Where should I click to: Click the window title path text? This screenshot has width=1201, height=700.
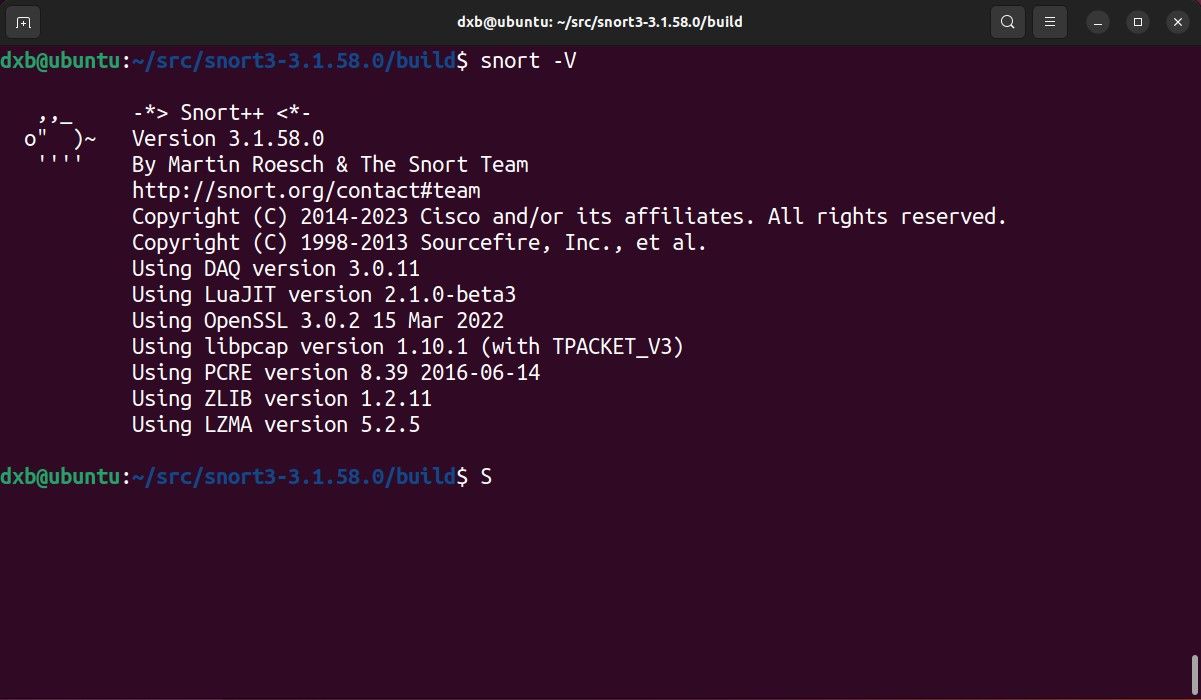pyautogui.click(x=600, y=21)
